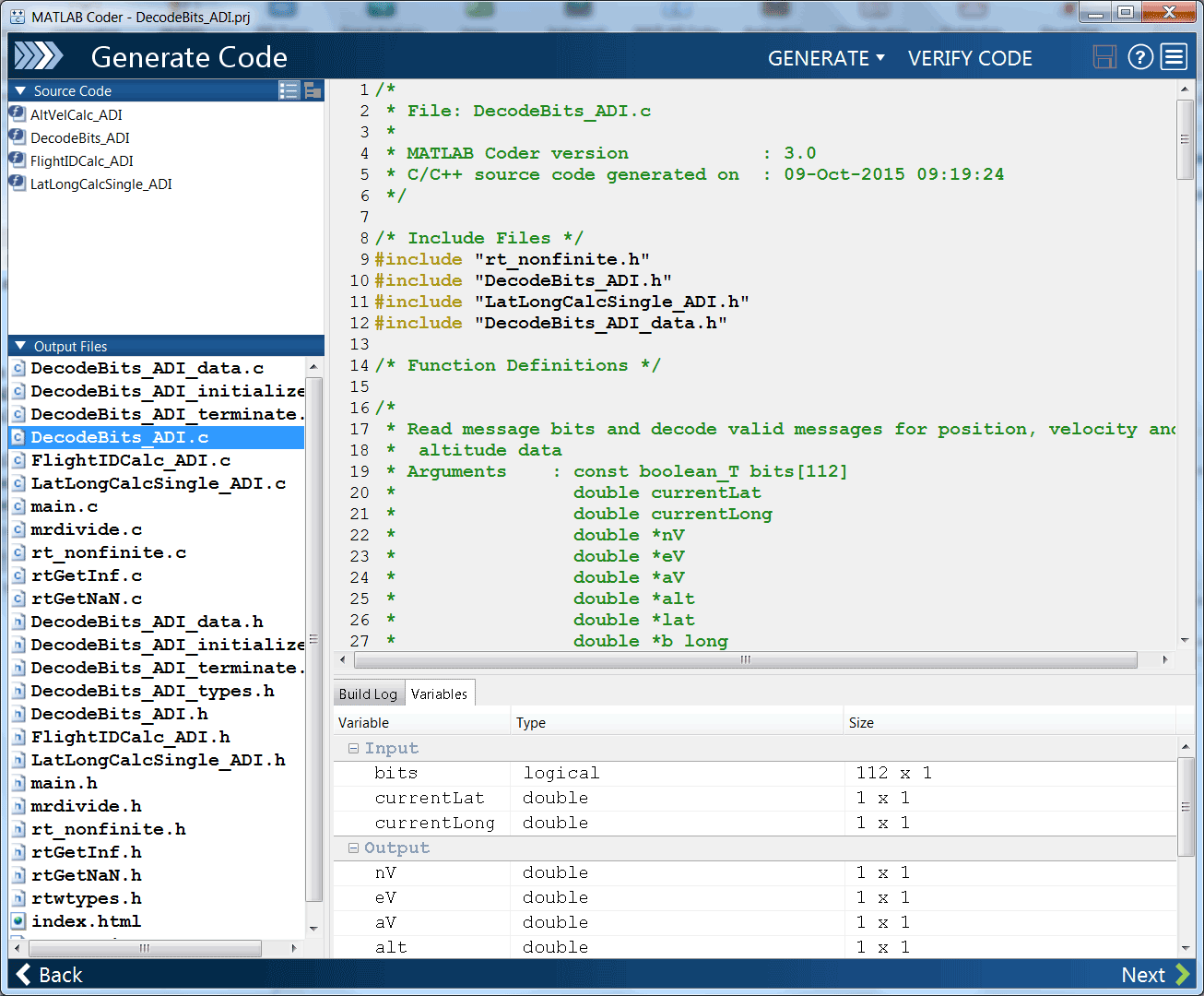This screenshot has width=1204, height=996.
Task: Open the index.html report file
Action: point(86,921)
